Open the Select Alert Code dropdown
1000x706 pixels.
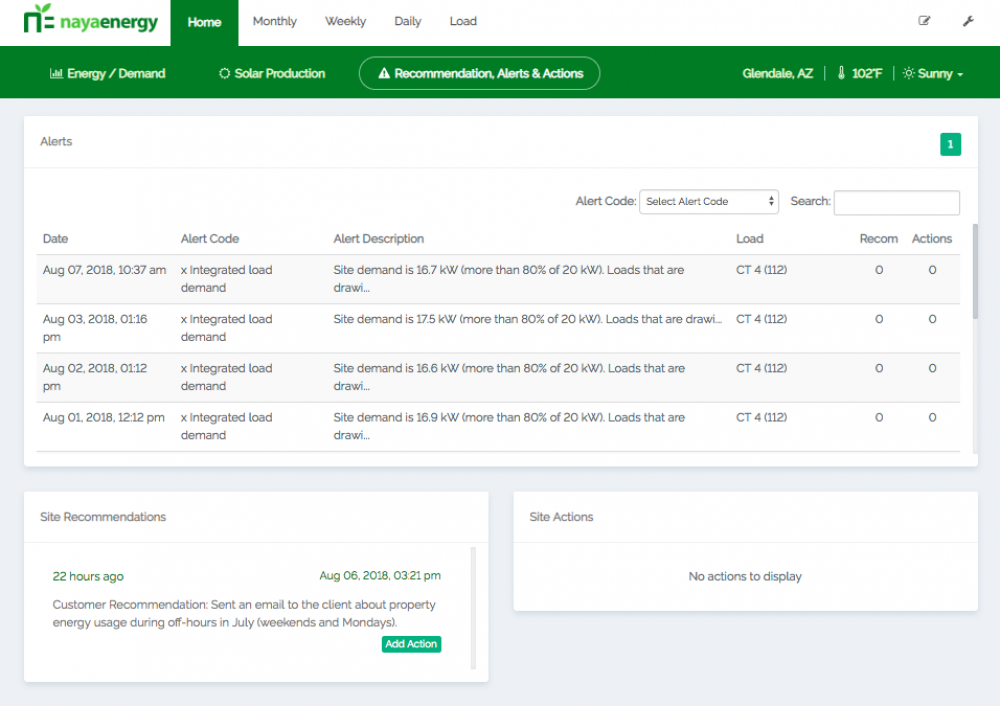[x=709, y=202]
